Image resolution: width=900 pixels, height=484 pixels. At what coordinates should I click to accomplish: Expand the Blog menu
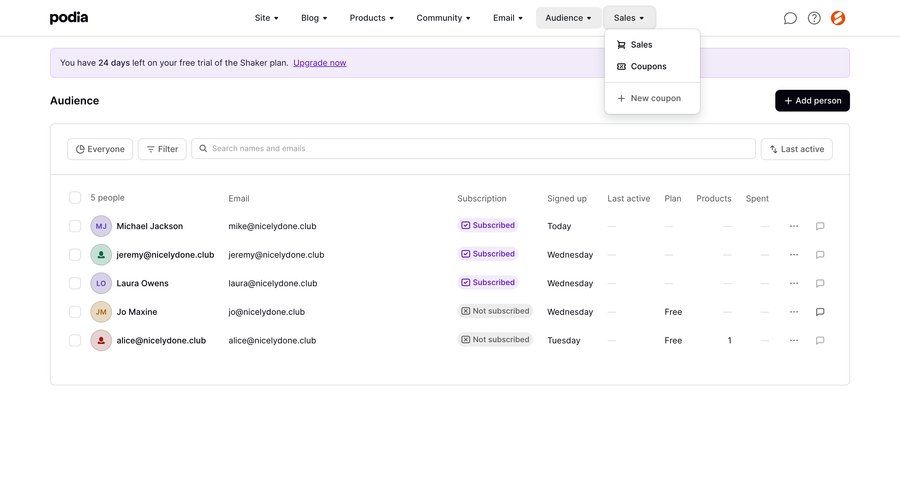coord(314,18)
